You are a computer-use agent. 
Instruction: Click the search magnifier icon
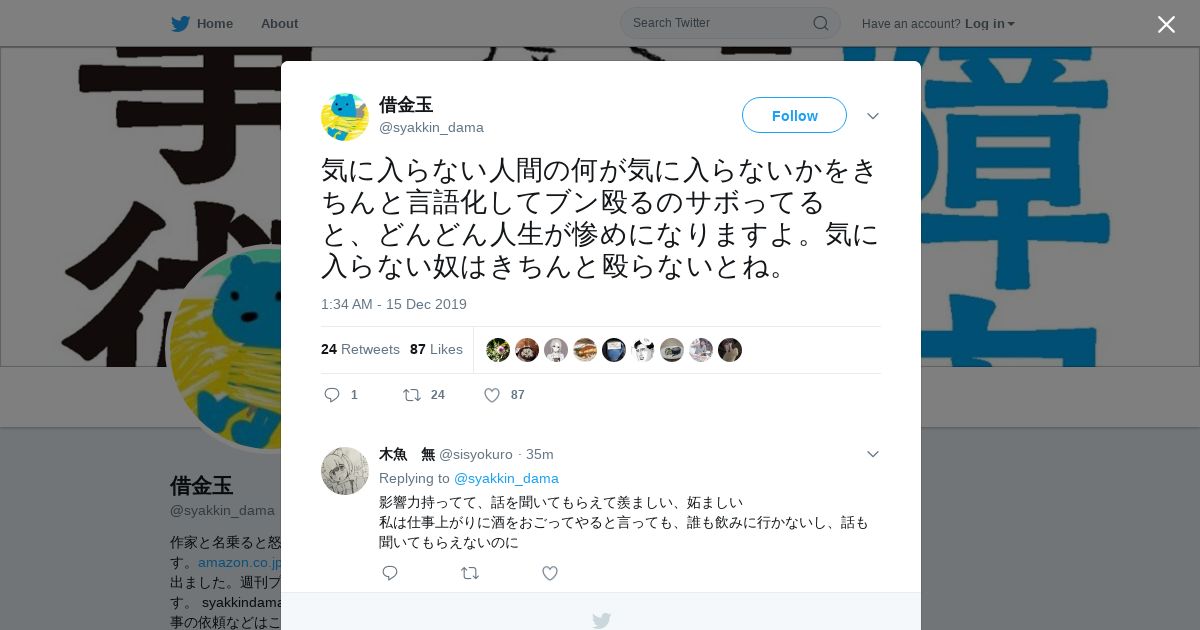click(821, 23)
